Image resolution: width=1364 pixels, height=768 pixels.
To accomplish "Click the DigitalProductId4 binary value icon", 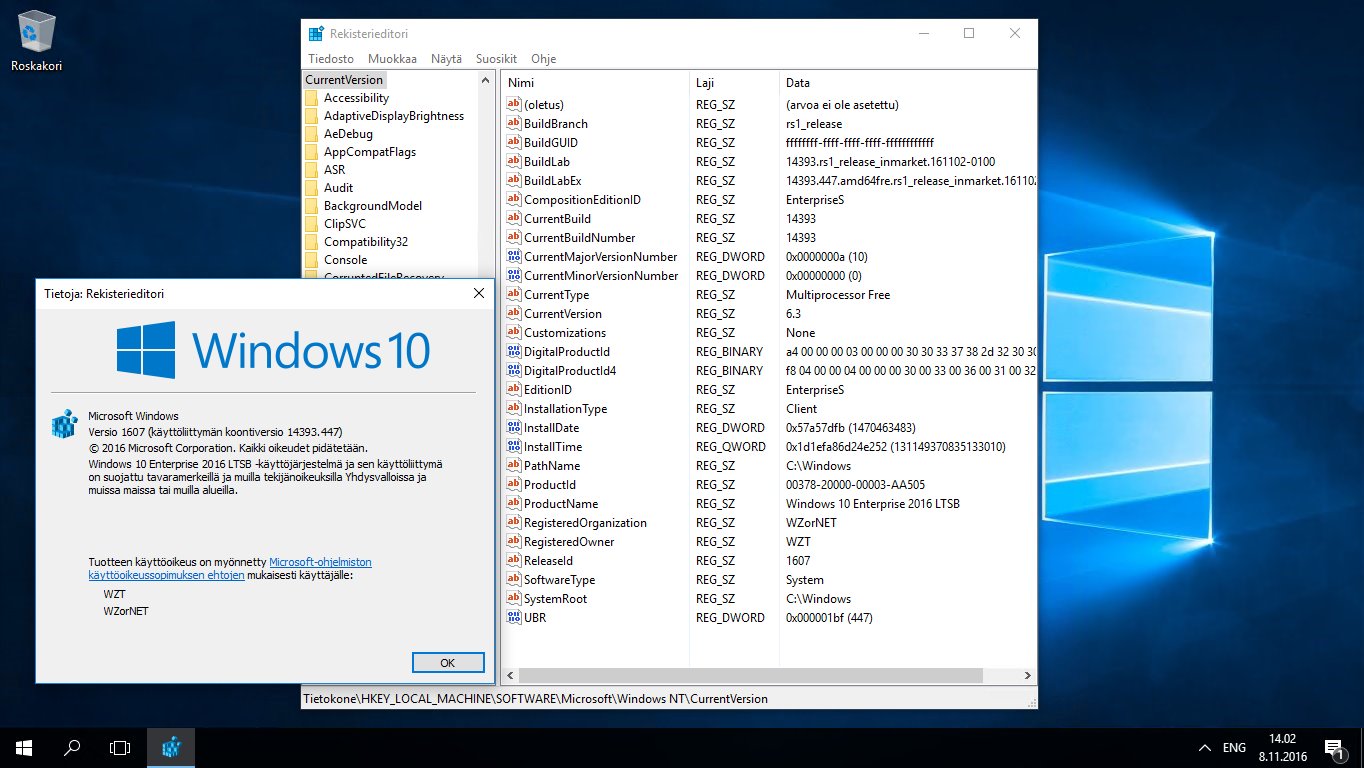I will pos(514,371).
